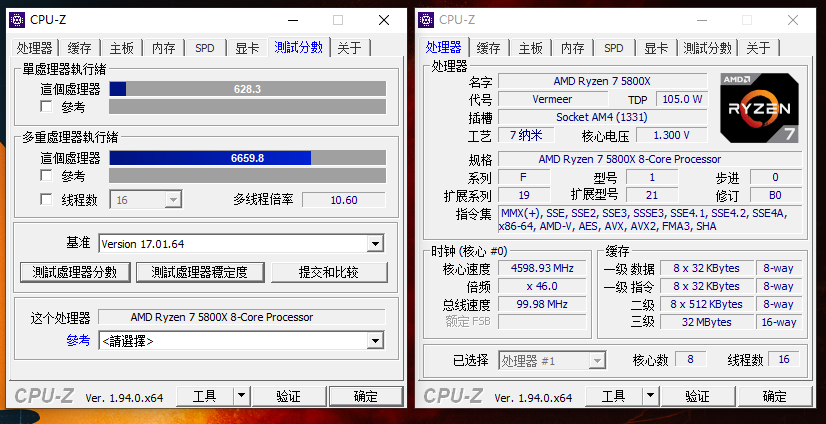The width and height of the screenshot is (826, 424).
Task: Click the 核心电压 value 1.300 V
Action: [672, 135]
